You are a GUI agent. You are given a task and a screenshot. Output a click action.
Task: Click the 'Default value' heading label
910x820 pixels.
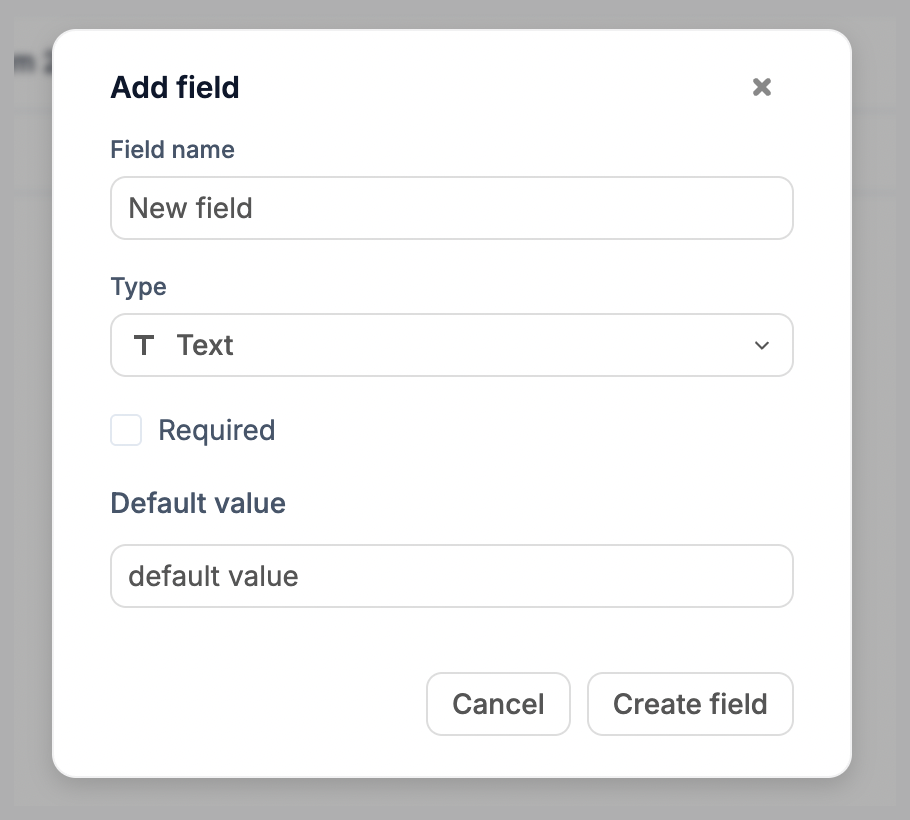(x=198, y=503)
